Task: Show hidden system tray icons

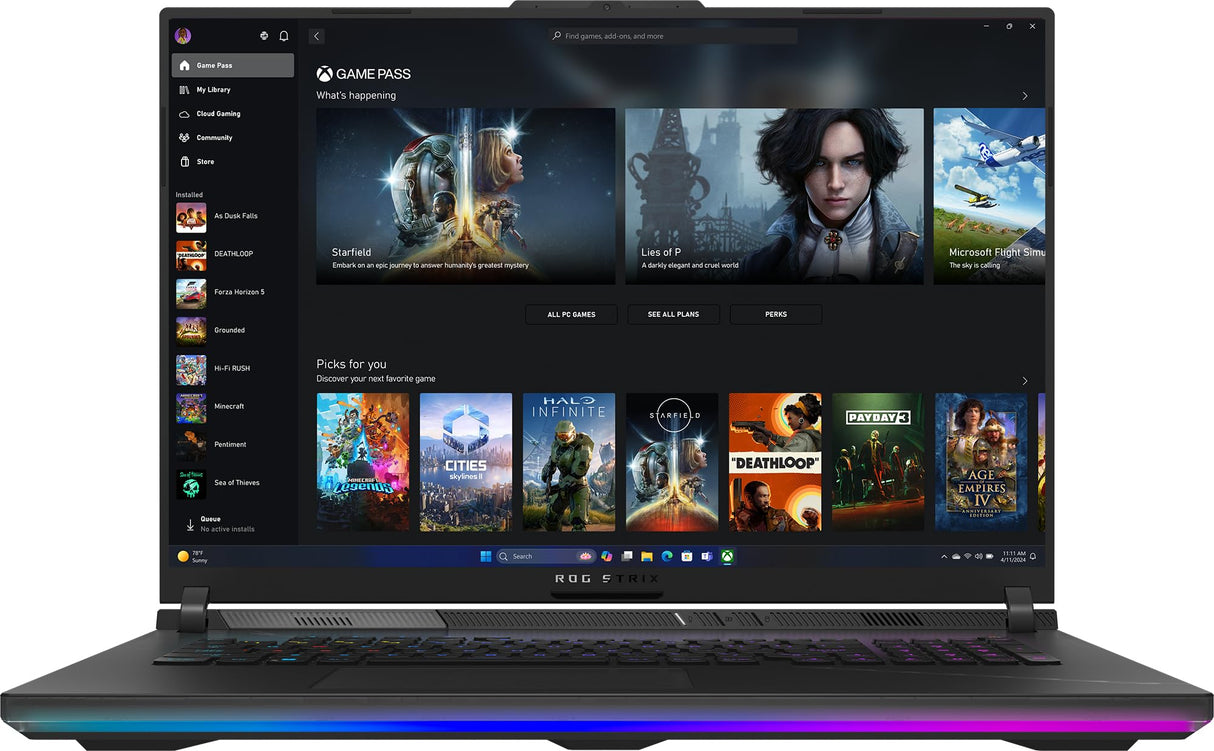Action: [x=943, y=556]
